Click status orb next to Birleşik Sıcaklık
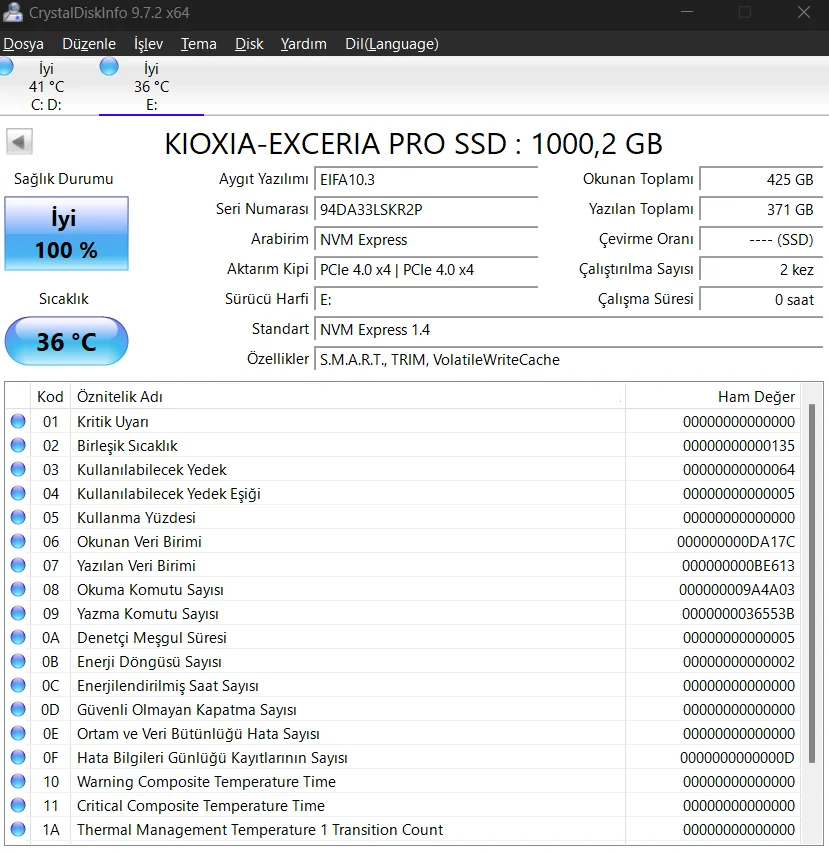The height and width of the screenshot is (852, 829). coord(18,445)
